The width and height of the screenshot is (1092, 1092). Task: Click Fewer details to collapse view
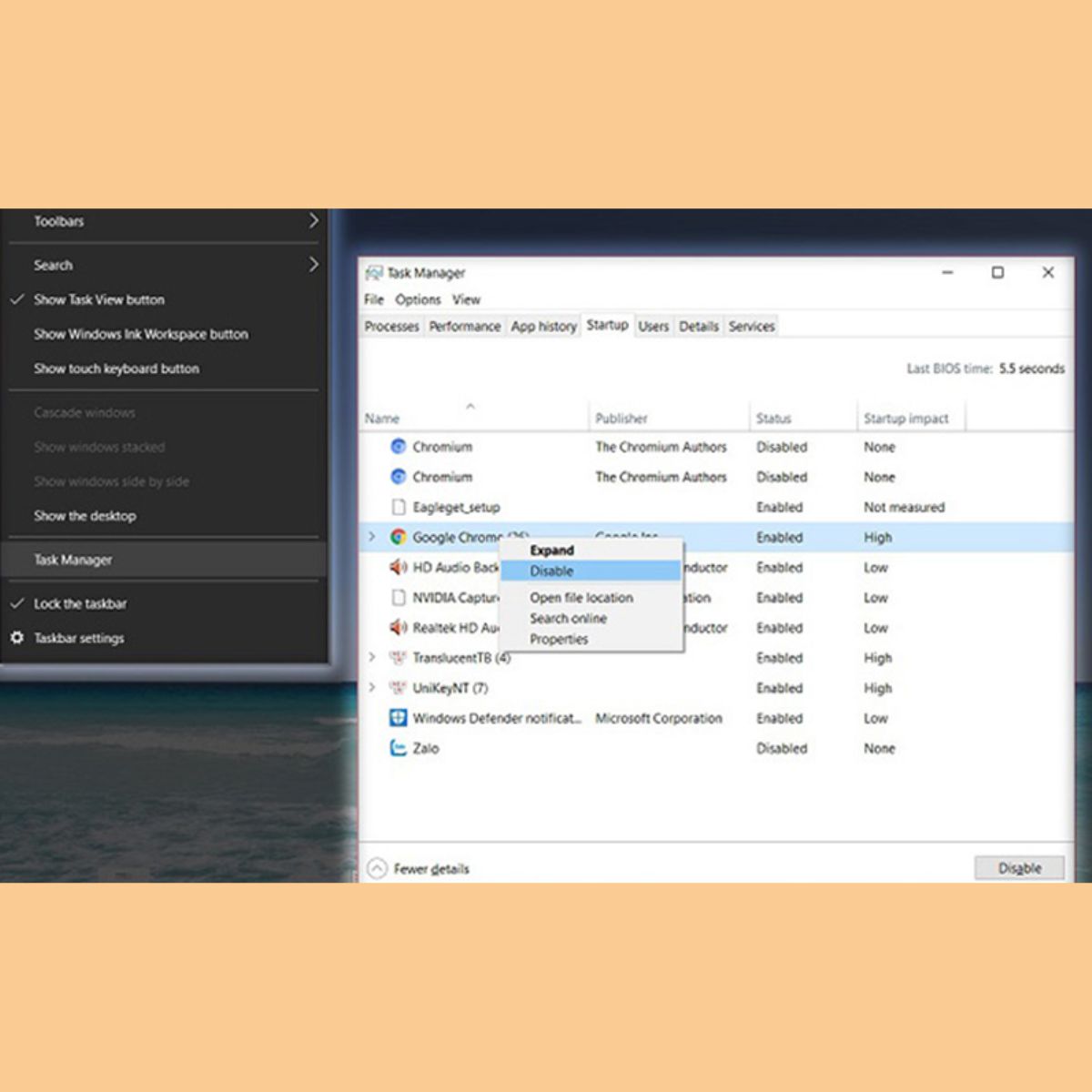coord(430,869)
